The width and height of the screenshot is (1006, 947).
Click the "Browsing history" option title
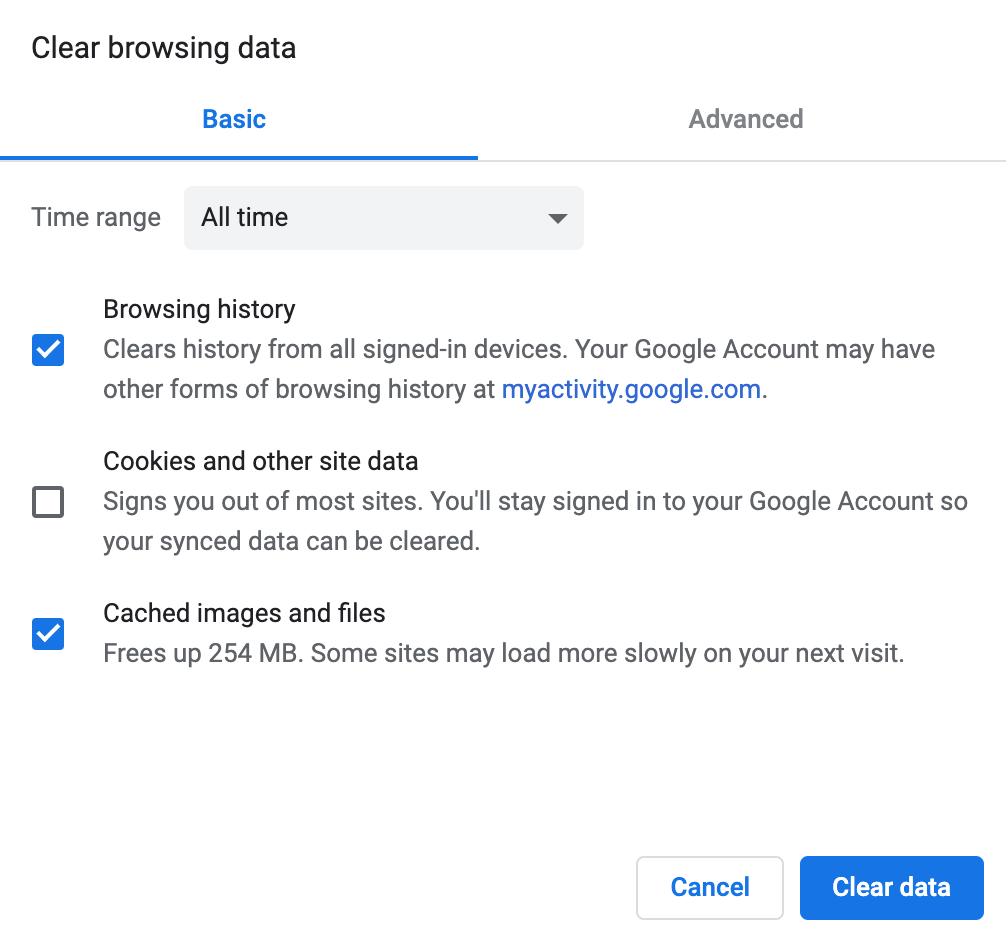(x=199, y=309)
